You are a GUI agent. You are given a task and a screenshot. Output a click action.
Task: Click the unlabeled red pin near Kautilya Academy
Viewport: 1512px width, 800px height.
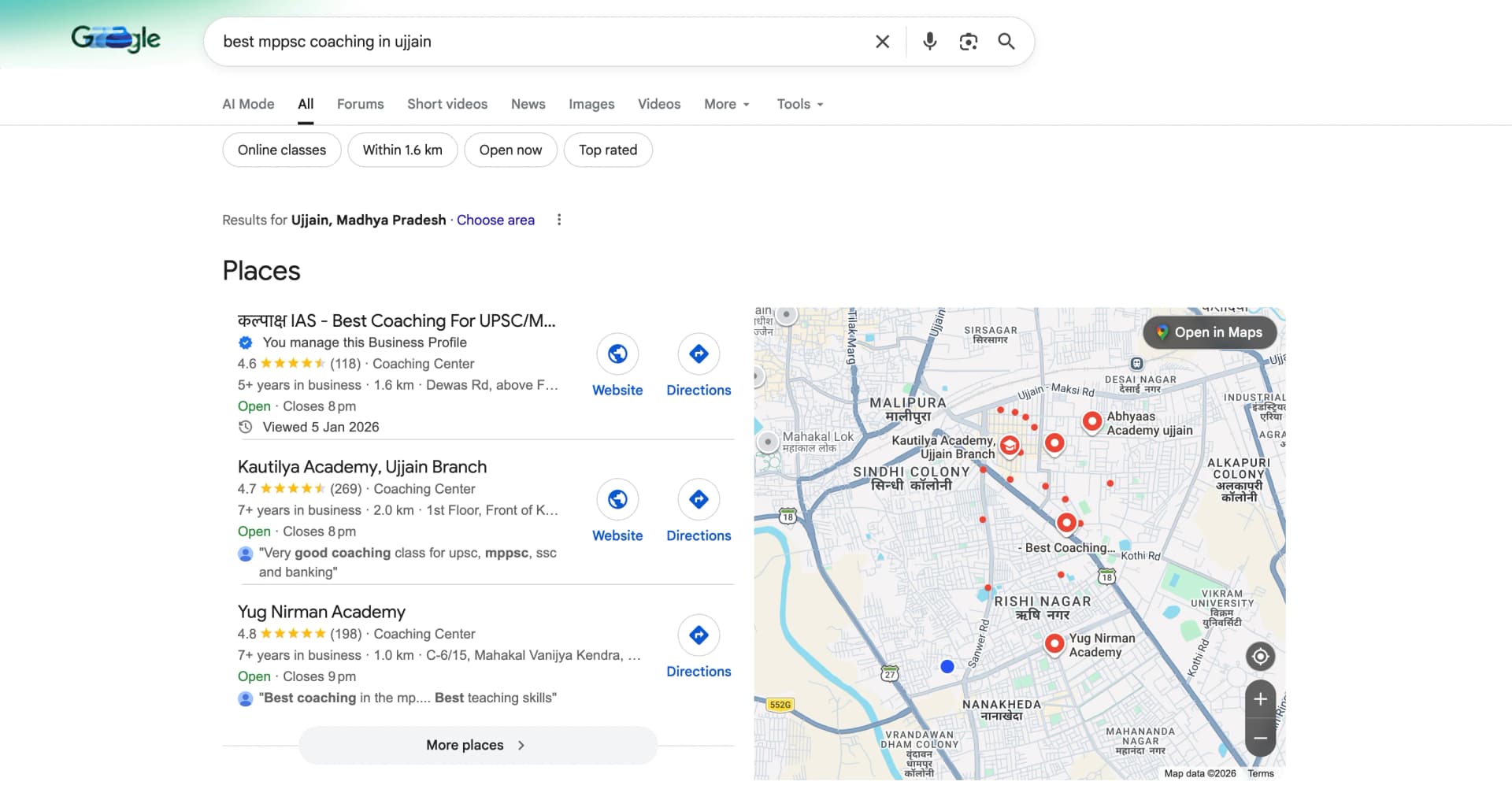click(x=1054, y=443)
